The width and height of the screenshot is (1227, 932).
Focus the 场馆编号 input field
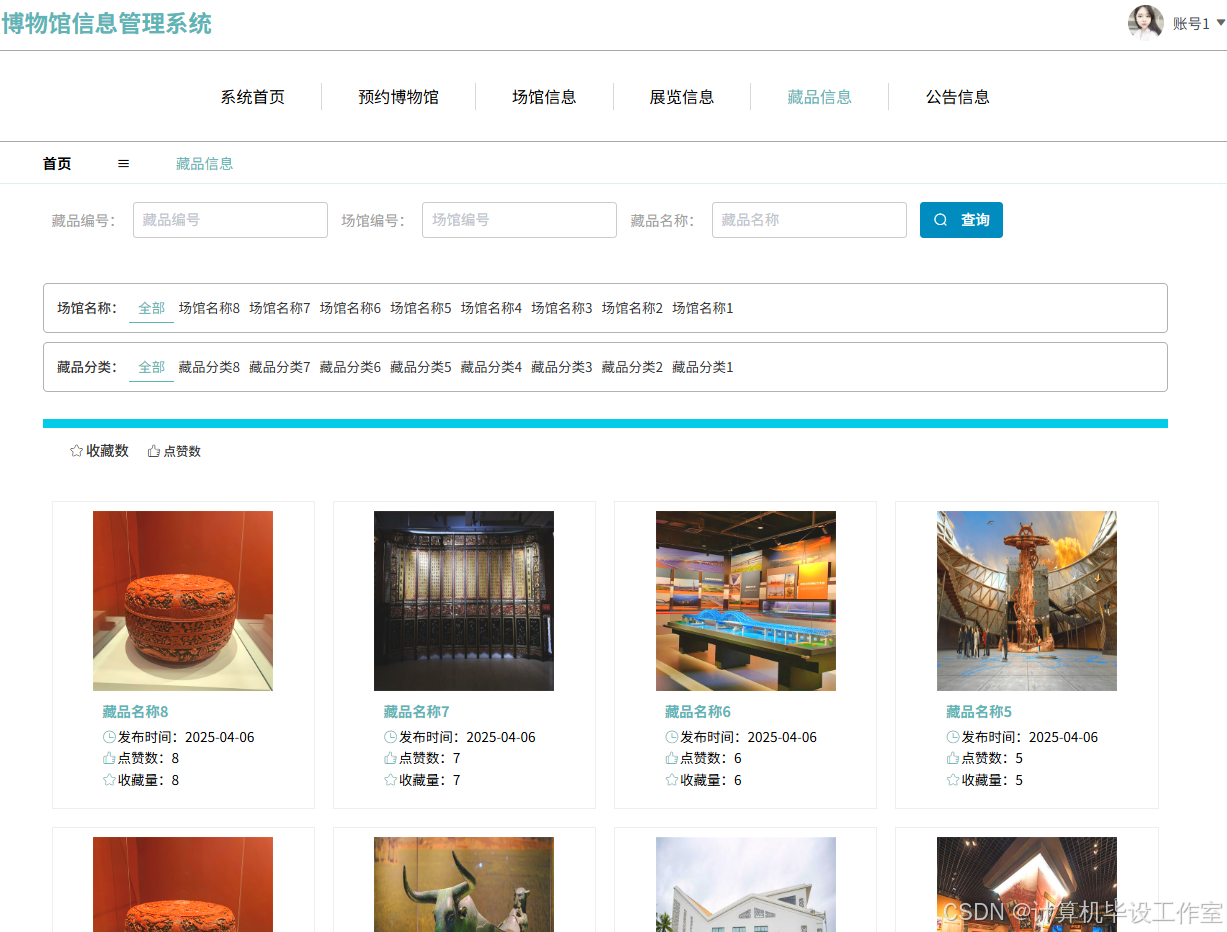point(519,220)
